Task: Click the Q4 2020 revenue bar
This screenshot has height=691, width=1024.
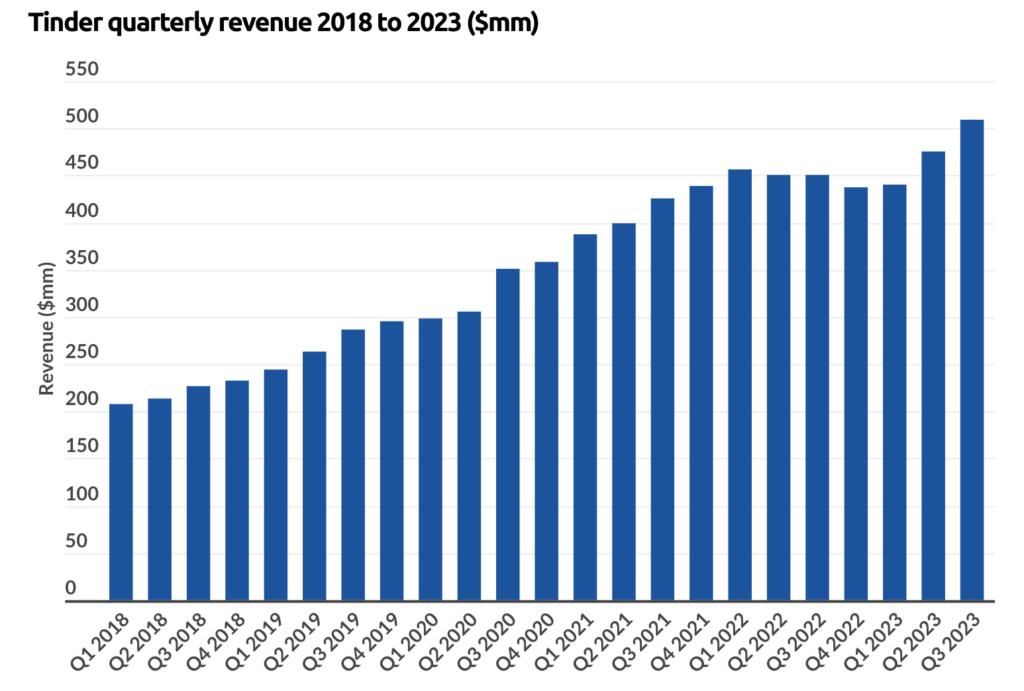Action: click(547, 431)
